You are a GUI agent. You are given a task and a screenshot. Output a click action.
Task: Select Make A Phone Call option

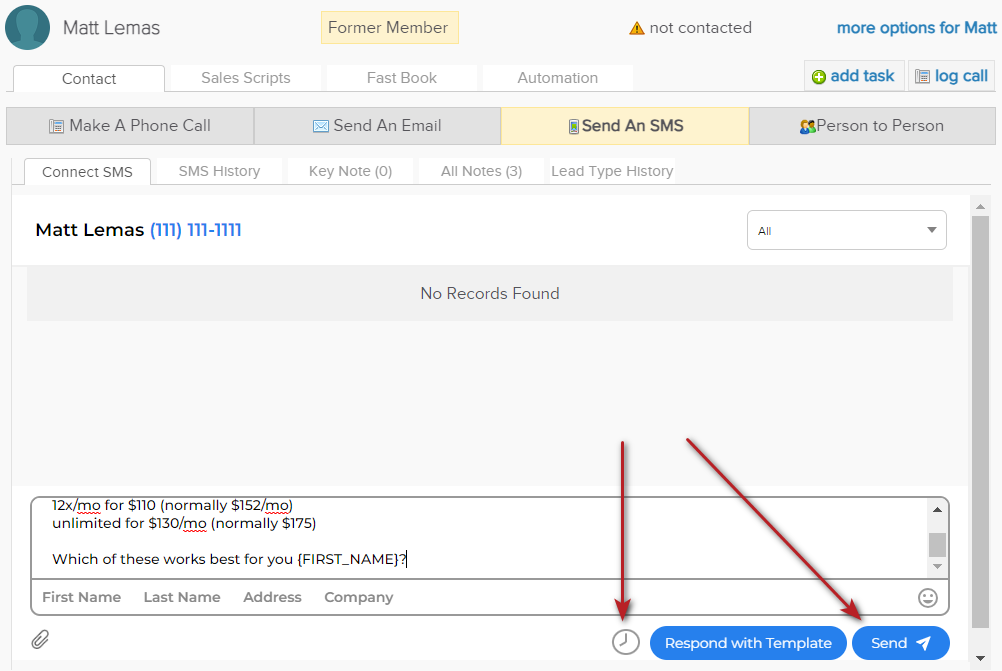[x=130, y=126]
